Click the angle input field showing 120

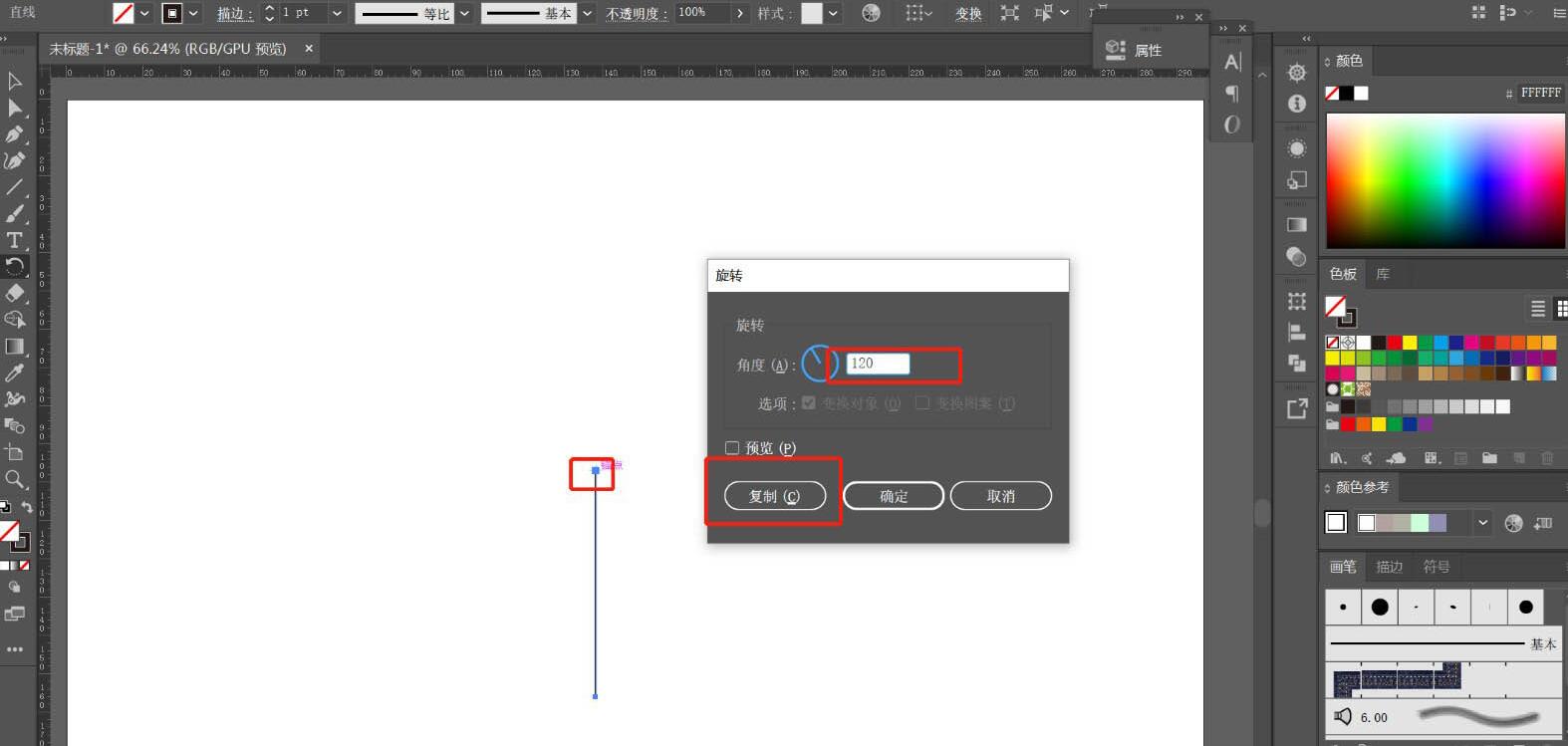click(x=878, y=364)
